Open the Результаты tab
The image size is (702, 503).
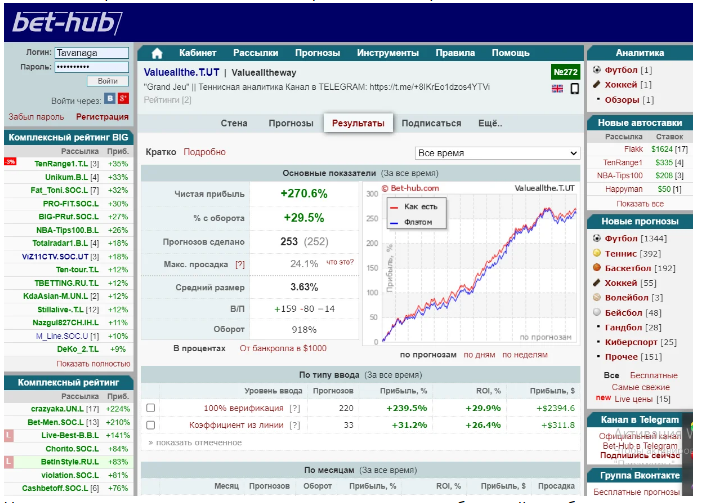357,123
